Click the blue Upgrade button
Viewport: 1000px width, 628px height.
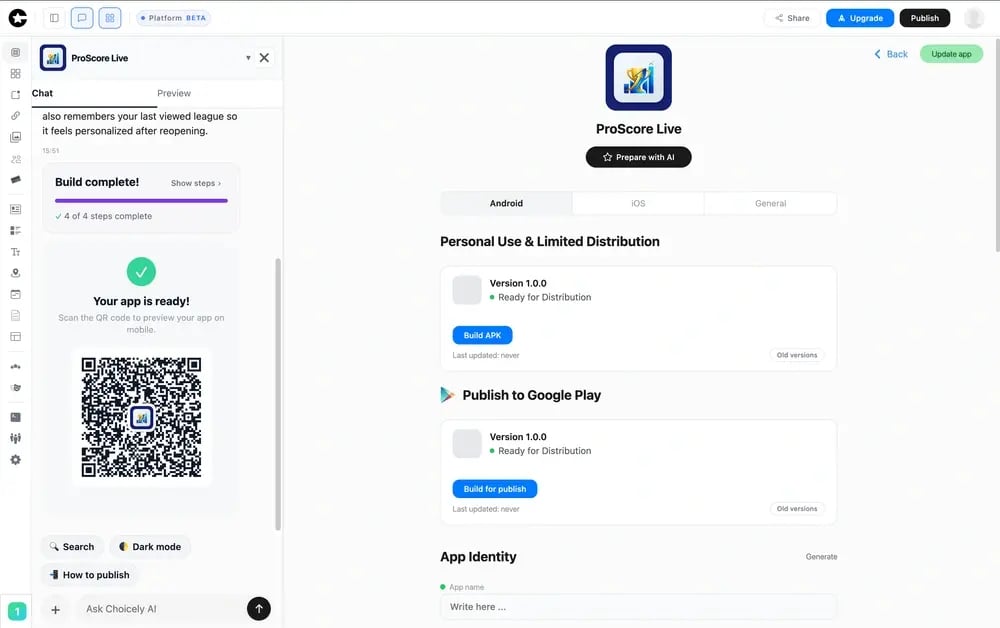point(860,18)
